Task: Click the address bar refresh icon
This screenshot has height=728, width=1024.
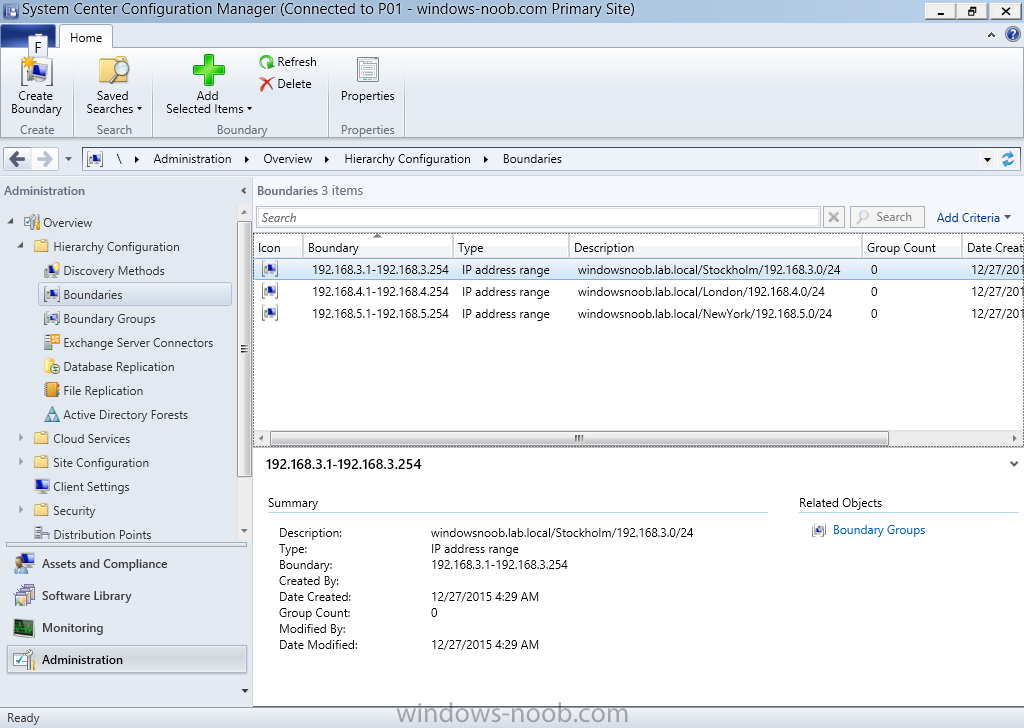Action: 1008,159
